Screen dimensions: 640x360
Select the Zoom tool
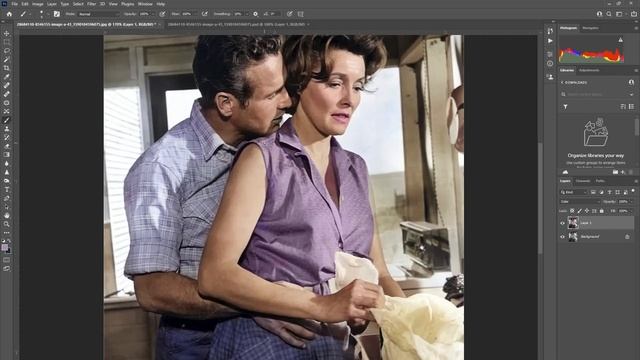7,224
